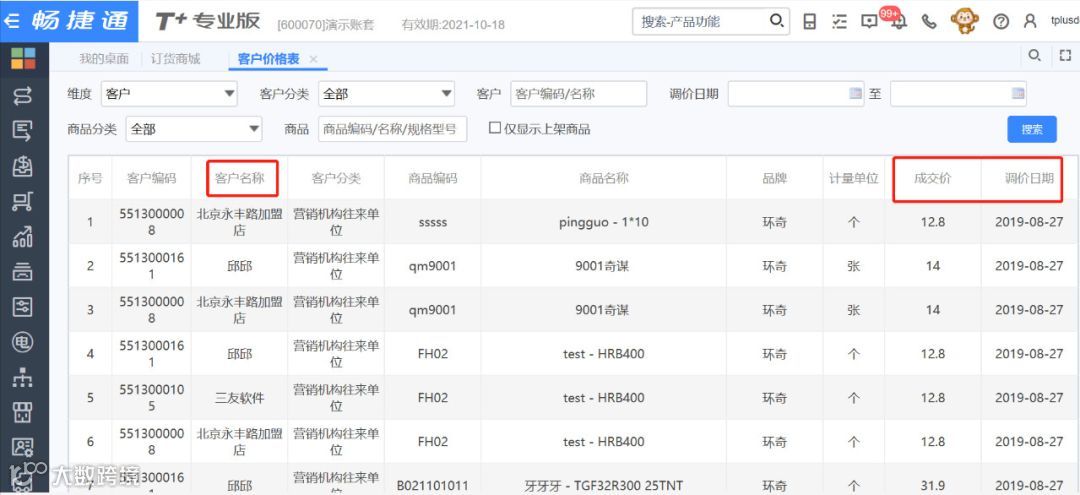Click the 序号 column header
Screen dimensions: 1080x495
coord(90,178)
